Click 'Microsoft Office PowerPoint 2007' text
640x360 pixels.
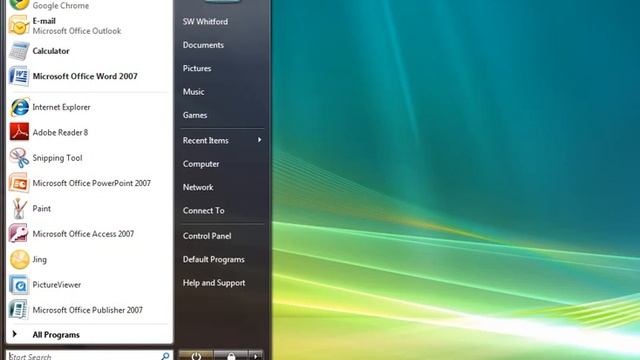tap(91, 183)
